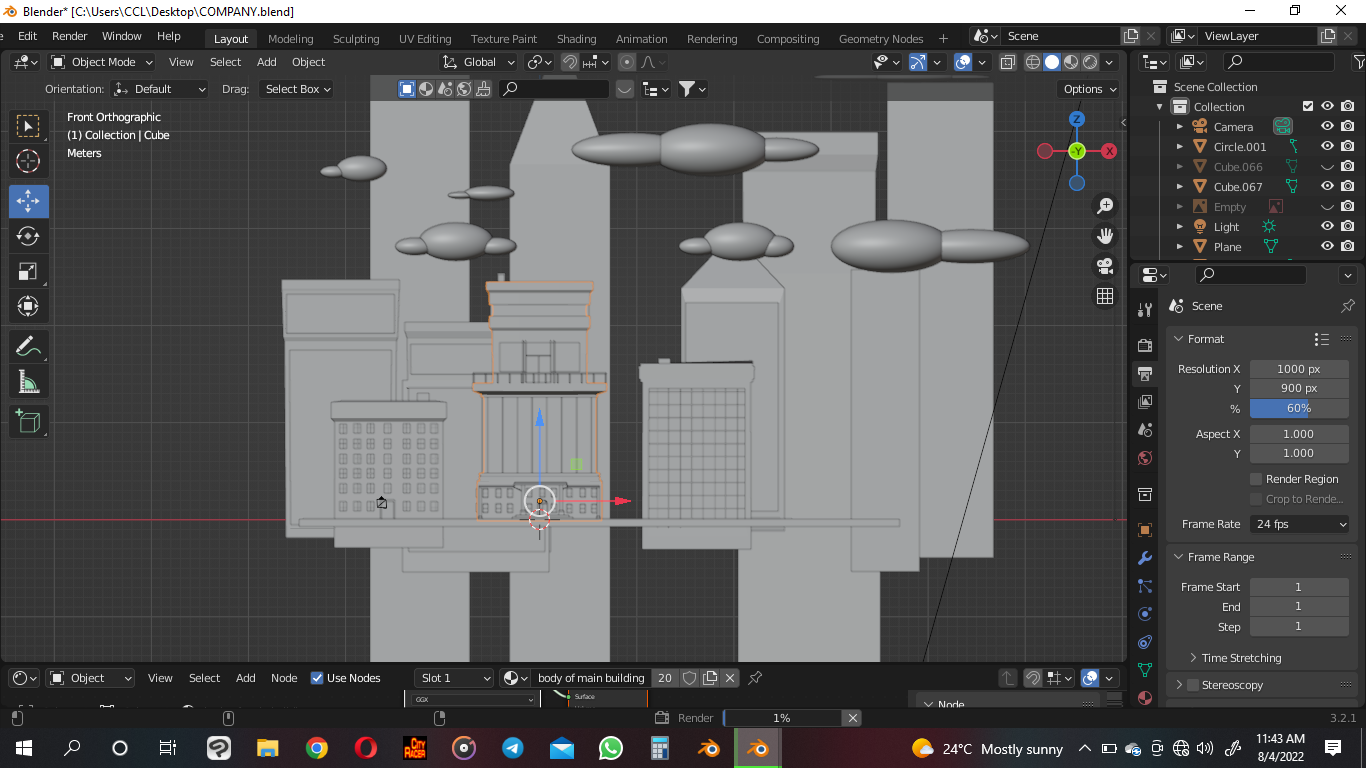1366x768 pixels.
Task: Expand the Camera item in outliner
Action: (x=1179, y=127)
